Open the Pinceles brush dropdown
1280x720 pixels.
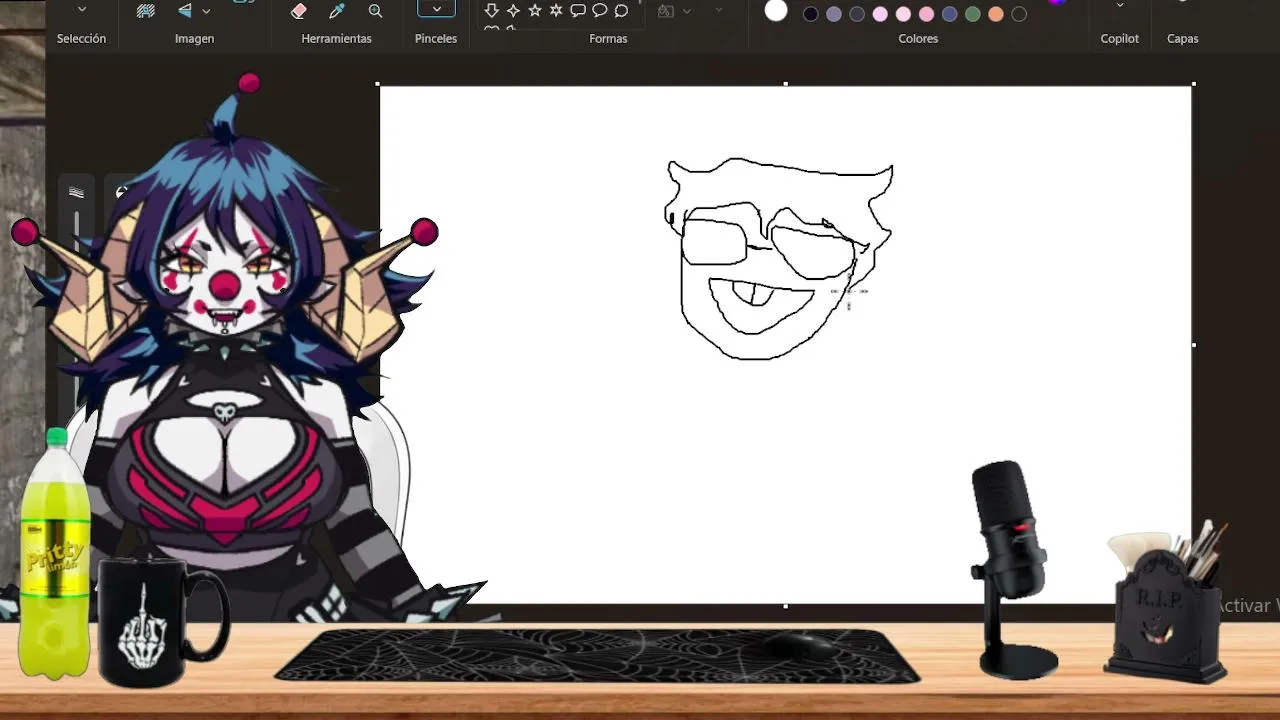436,9
